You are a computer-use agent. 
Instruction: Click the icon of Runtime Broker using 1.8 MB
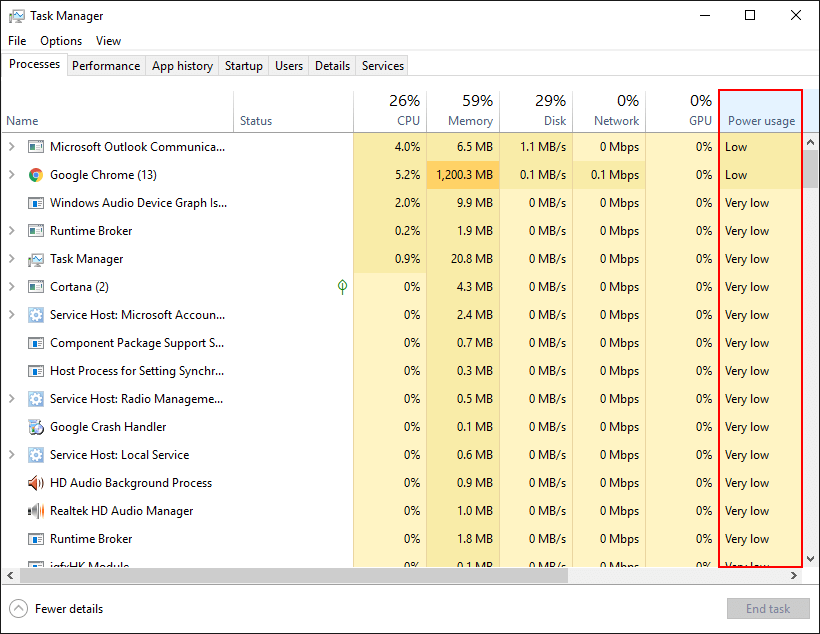coord(36,539)
